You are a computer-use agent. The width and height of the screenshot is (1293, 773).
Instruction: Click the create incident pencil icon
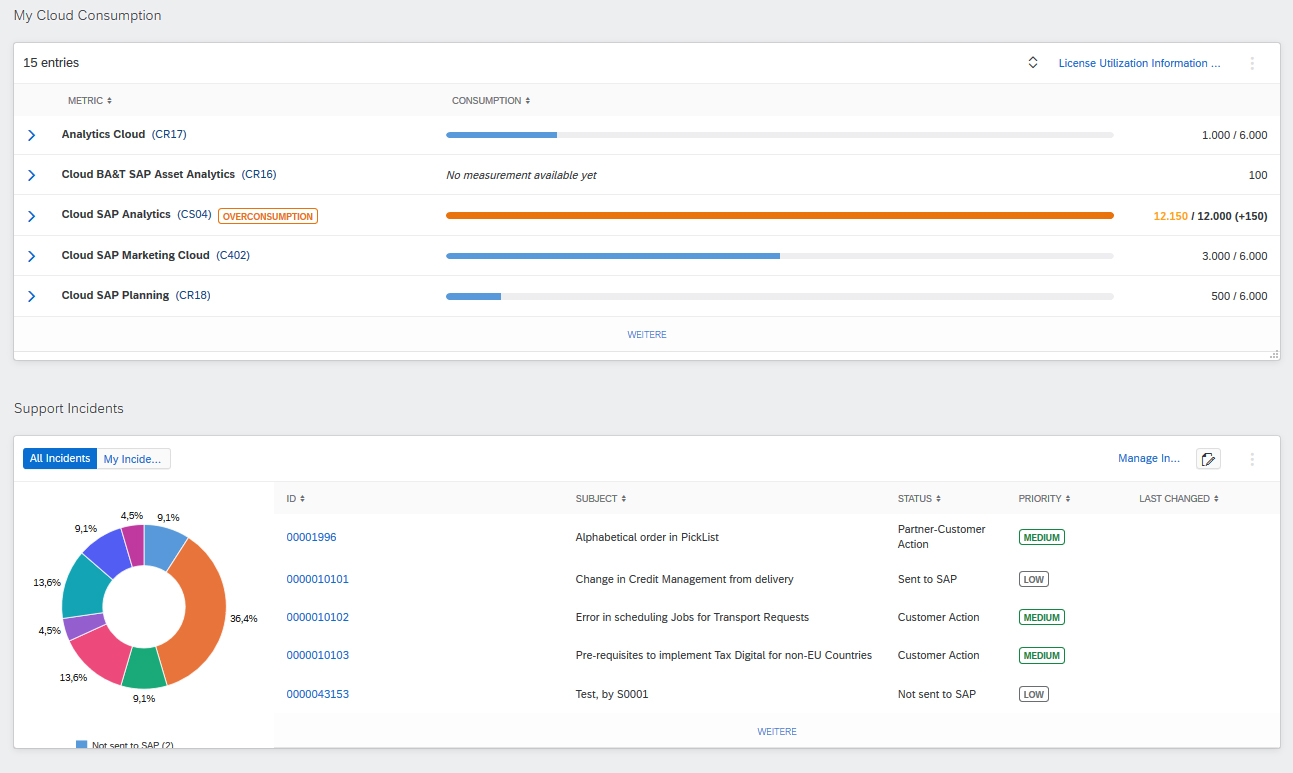(1209, 459)
